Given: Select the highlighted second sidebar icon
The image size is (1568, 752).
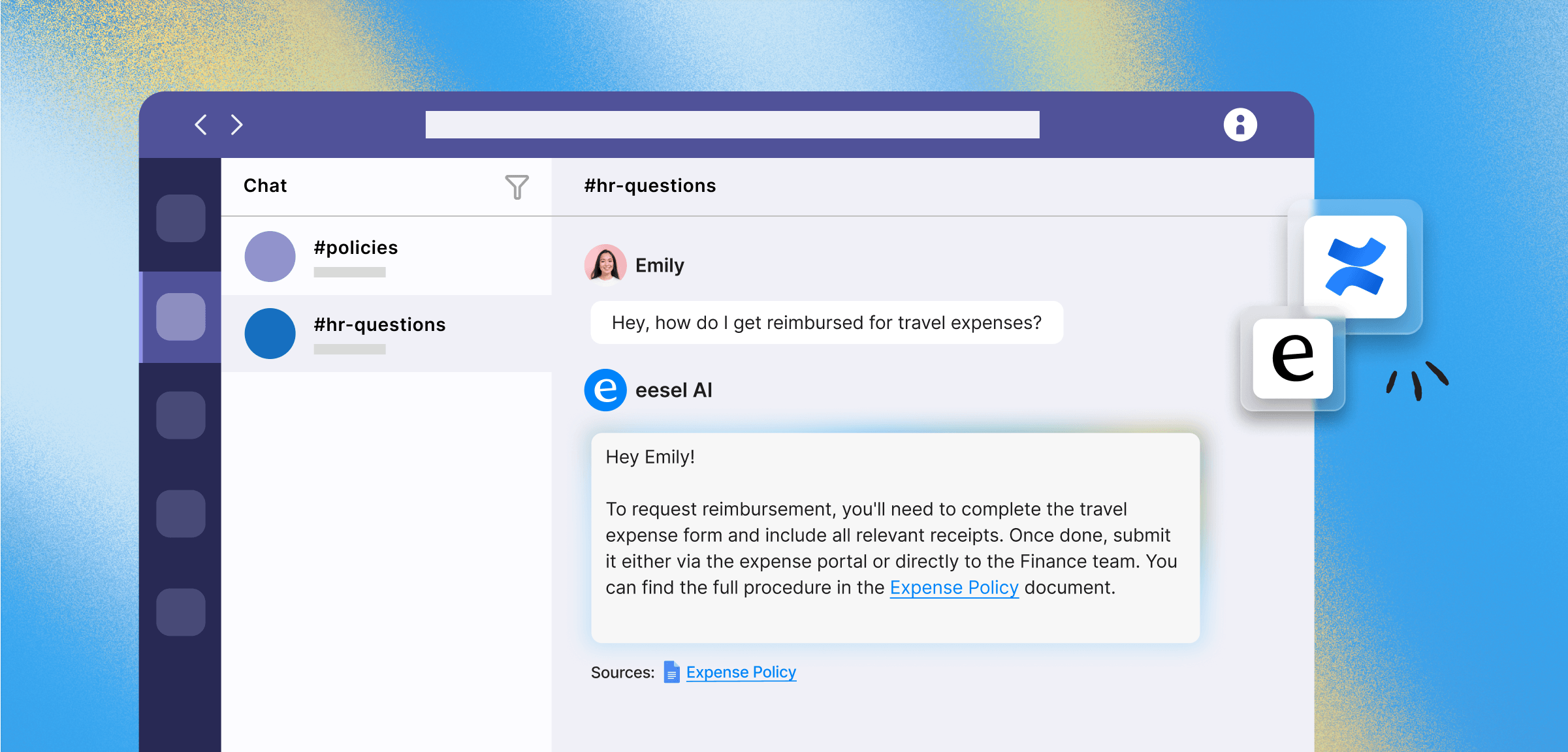Looking at the screenshot, I should coord(181,317).
